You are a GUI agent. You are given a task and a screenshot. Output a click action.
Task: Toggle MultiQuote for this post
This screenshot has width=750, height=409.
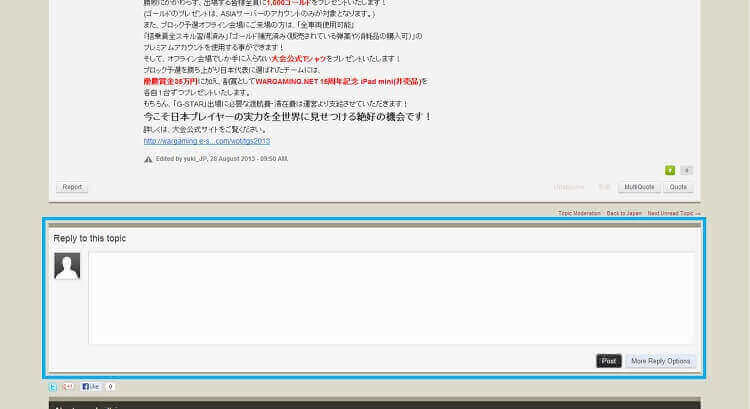click(x=638, y=187)
